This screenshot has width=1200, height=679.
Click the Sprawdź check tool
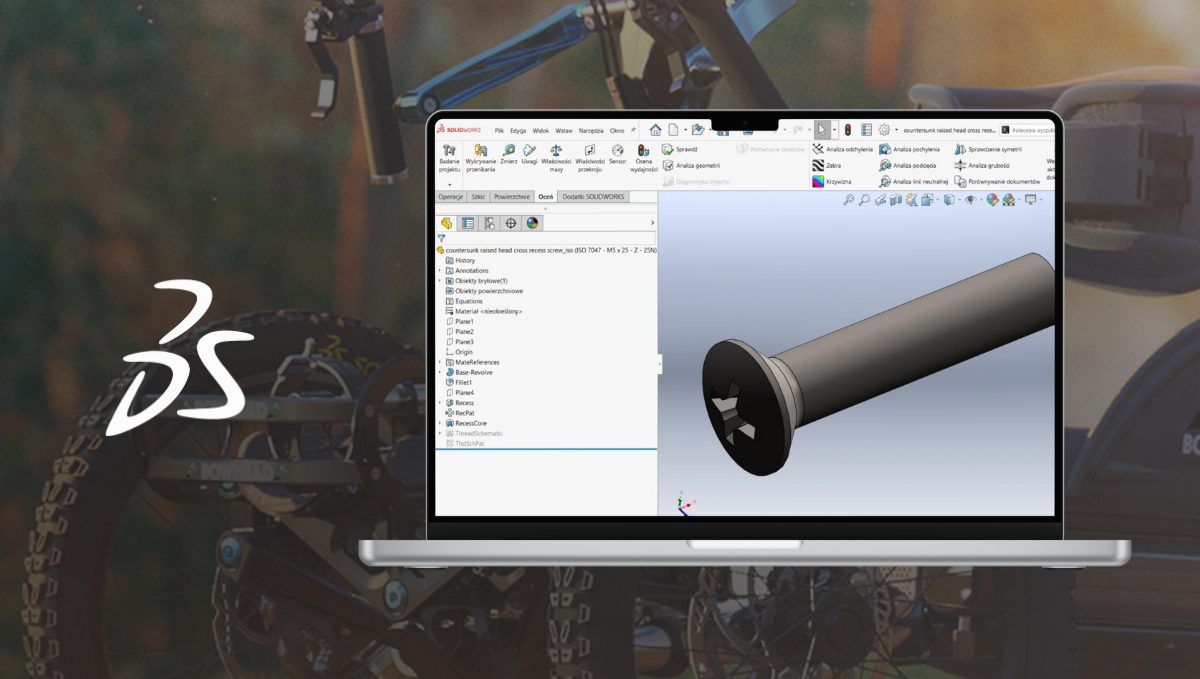click(680, 149)
